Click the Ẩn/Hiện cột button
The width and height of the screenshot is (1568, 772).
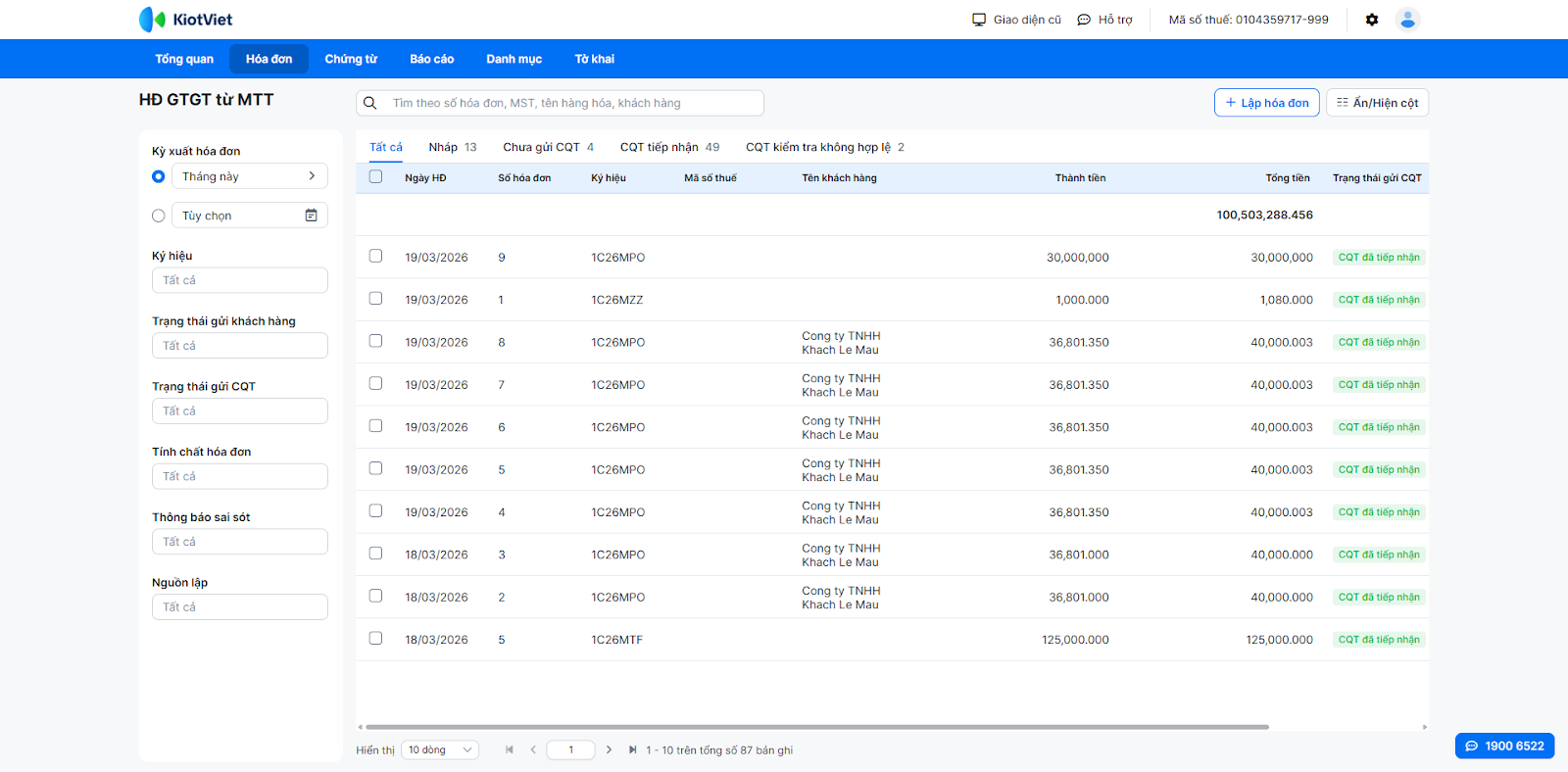tap(1376, 103)
